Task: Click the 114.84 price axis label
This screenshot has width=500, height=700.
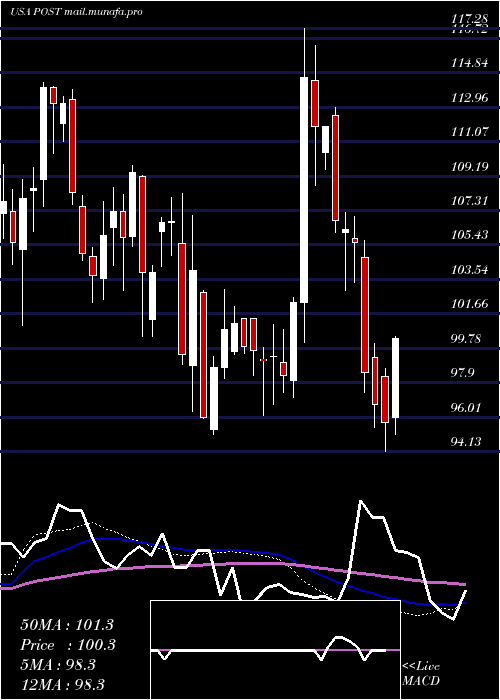Action: (470, 62)
